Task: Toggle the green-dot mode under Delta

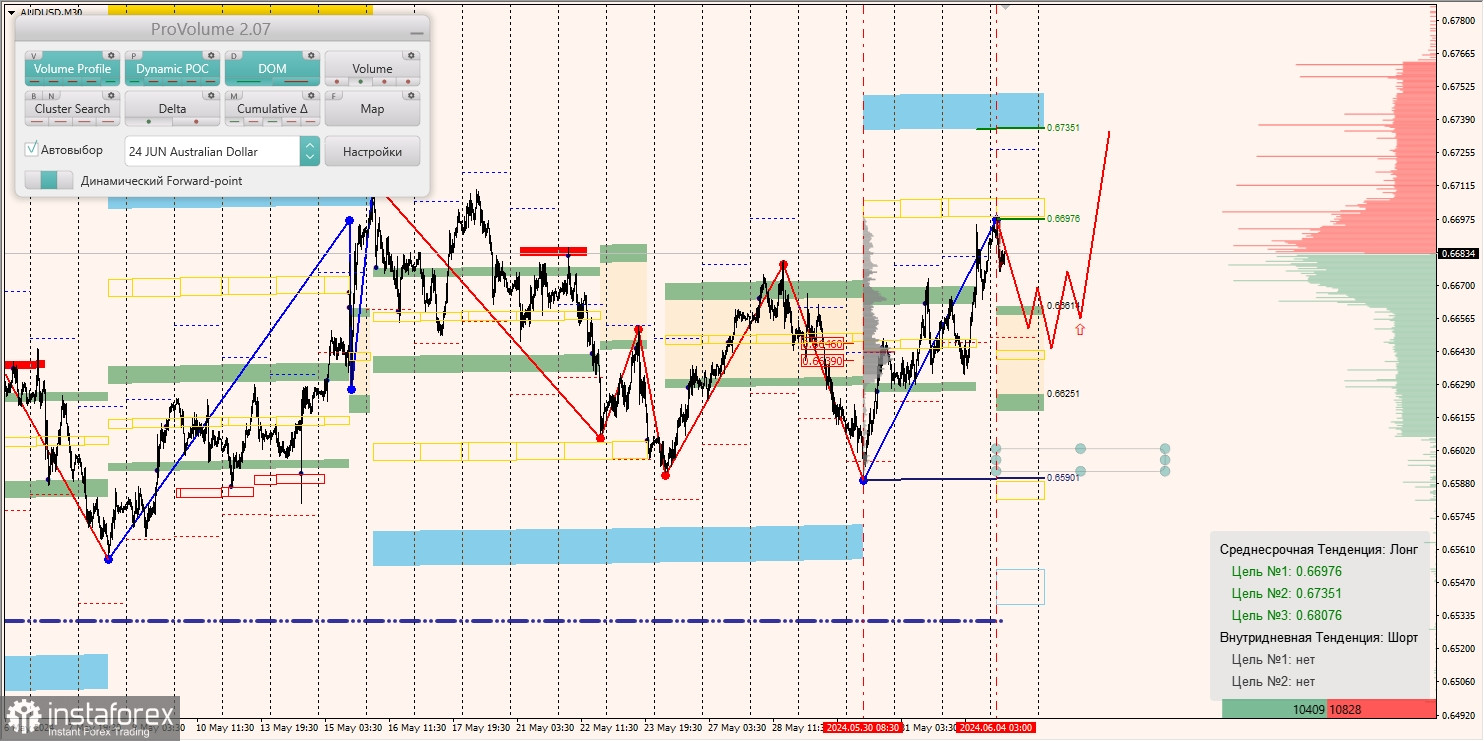Action: tap(149, 122)
